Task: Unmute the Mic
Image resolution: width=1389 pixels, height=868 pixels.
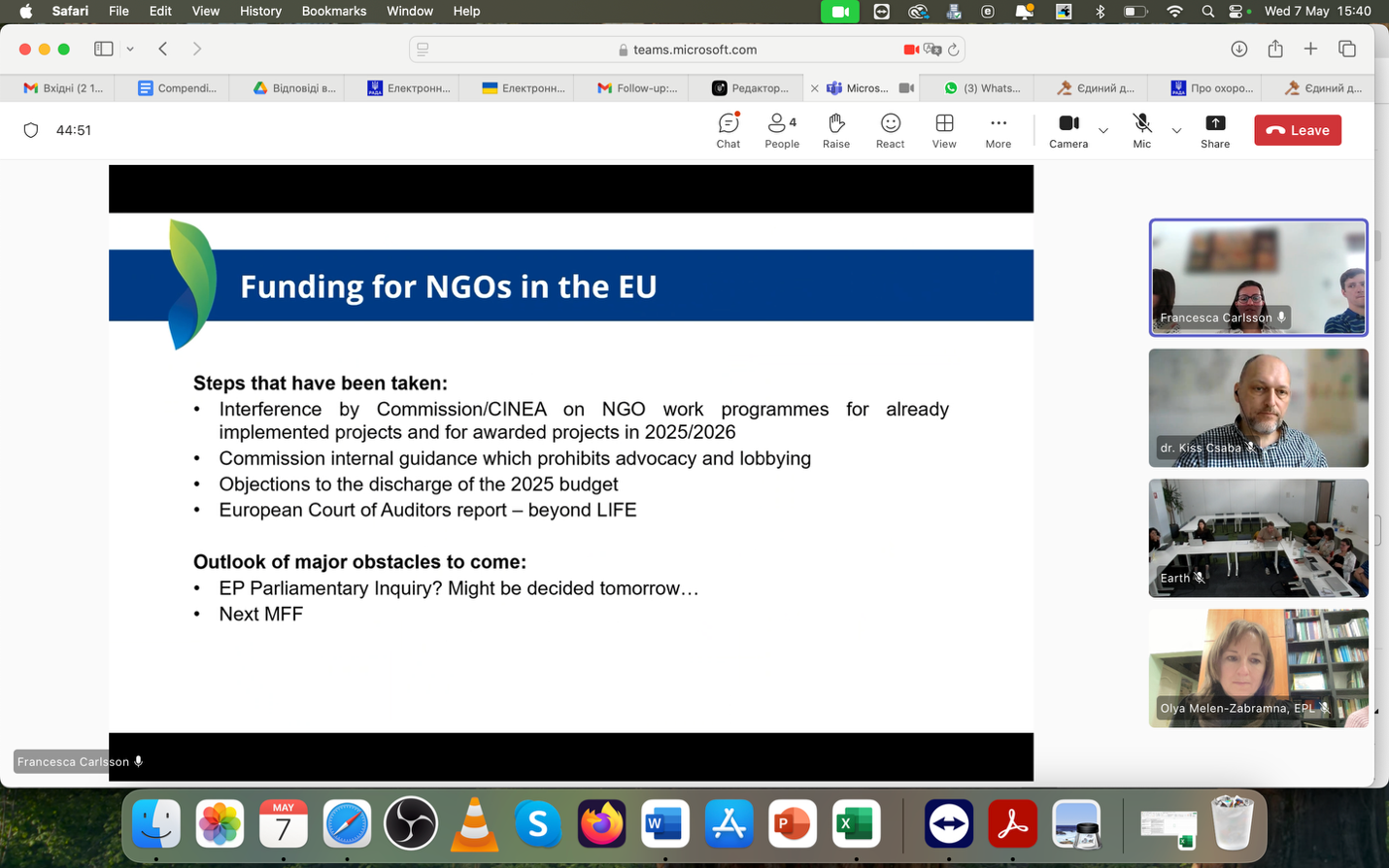Action: 1141,130
